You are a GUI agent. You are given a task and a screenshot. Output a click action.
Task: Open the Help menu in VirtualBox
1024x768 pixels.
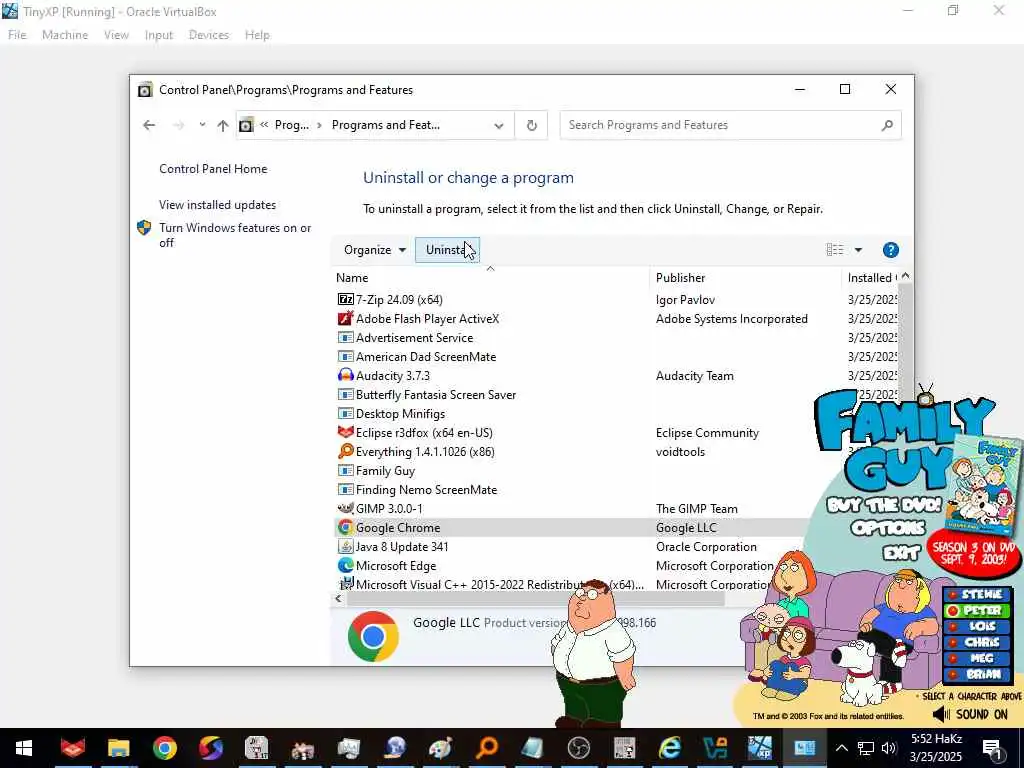pyautogui.click(x=257, y=35)
